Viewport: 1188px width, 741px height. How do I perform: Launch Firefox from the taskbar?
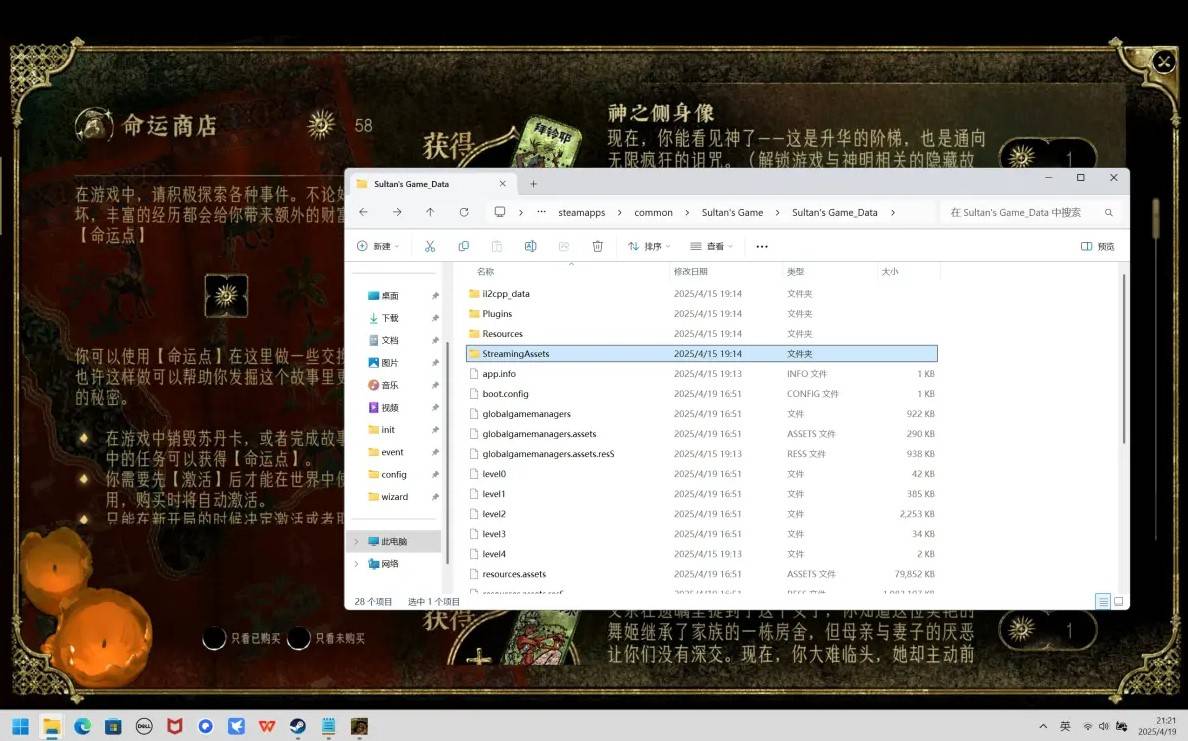click(x=206, y=725)
